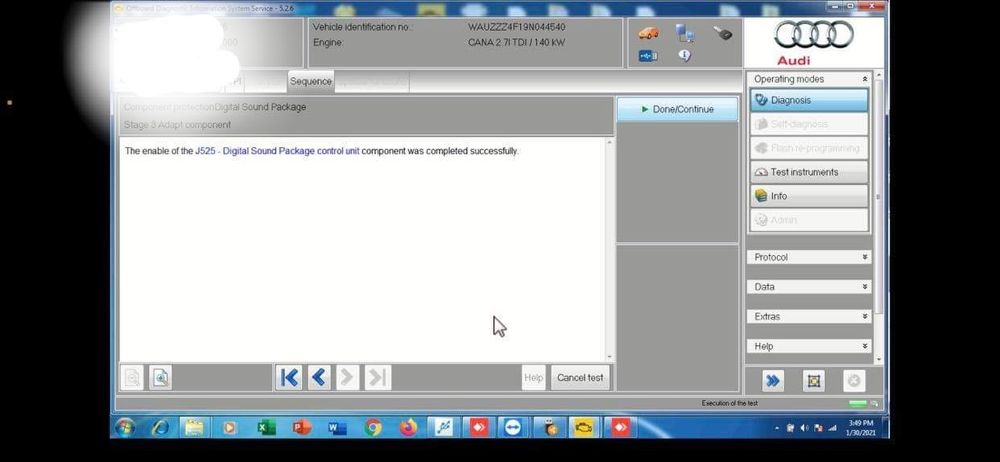The image size is (1000, 462).
Task: Open the Info operating mode
Action: coord(809,196)
